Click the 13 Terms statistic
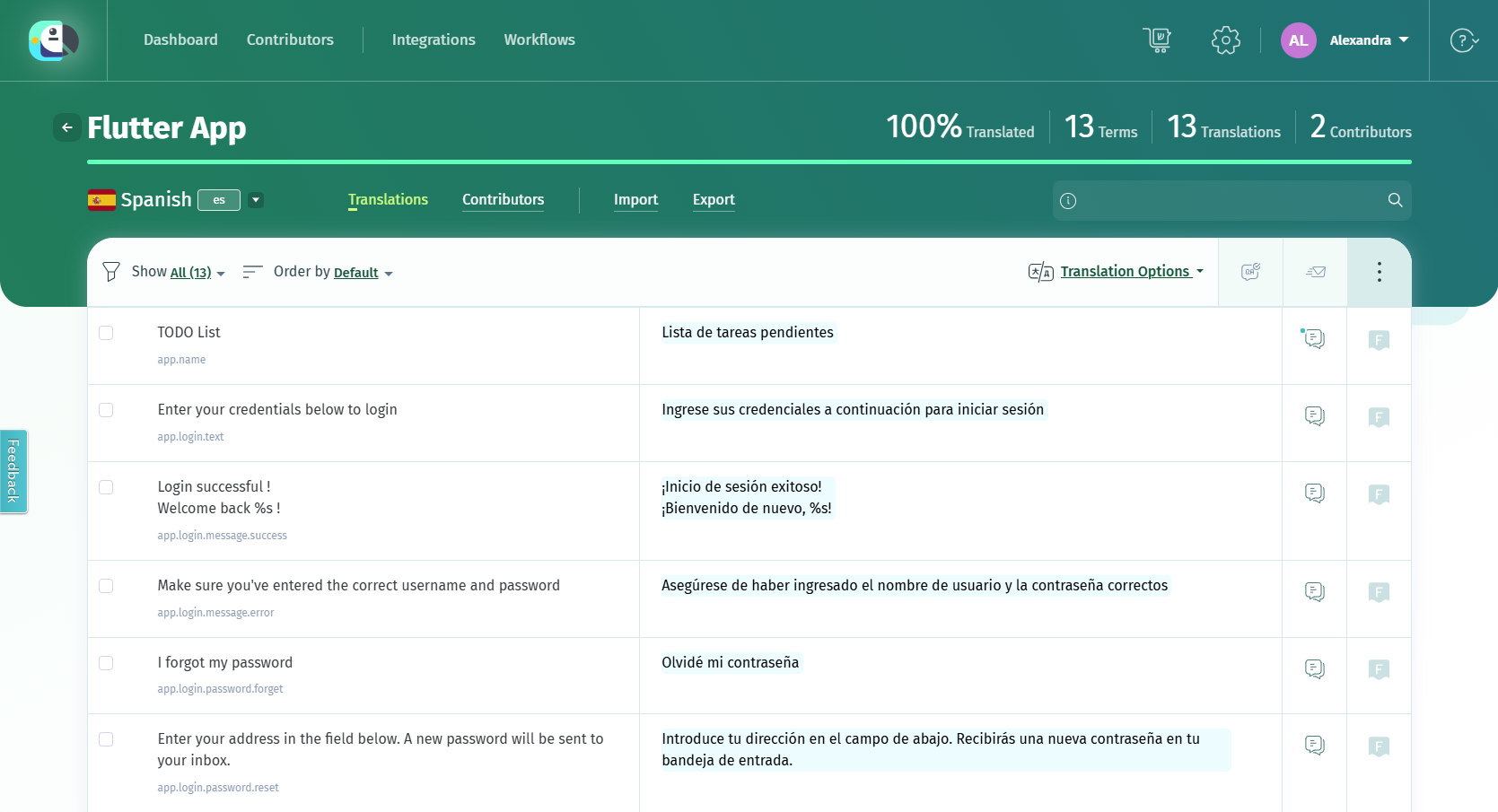The width and height of the screenshot is (1498, 812). pos(1100,127)
